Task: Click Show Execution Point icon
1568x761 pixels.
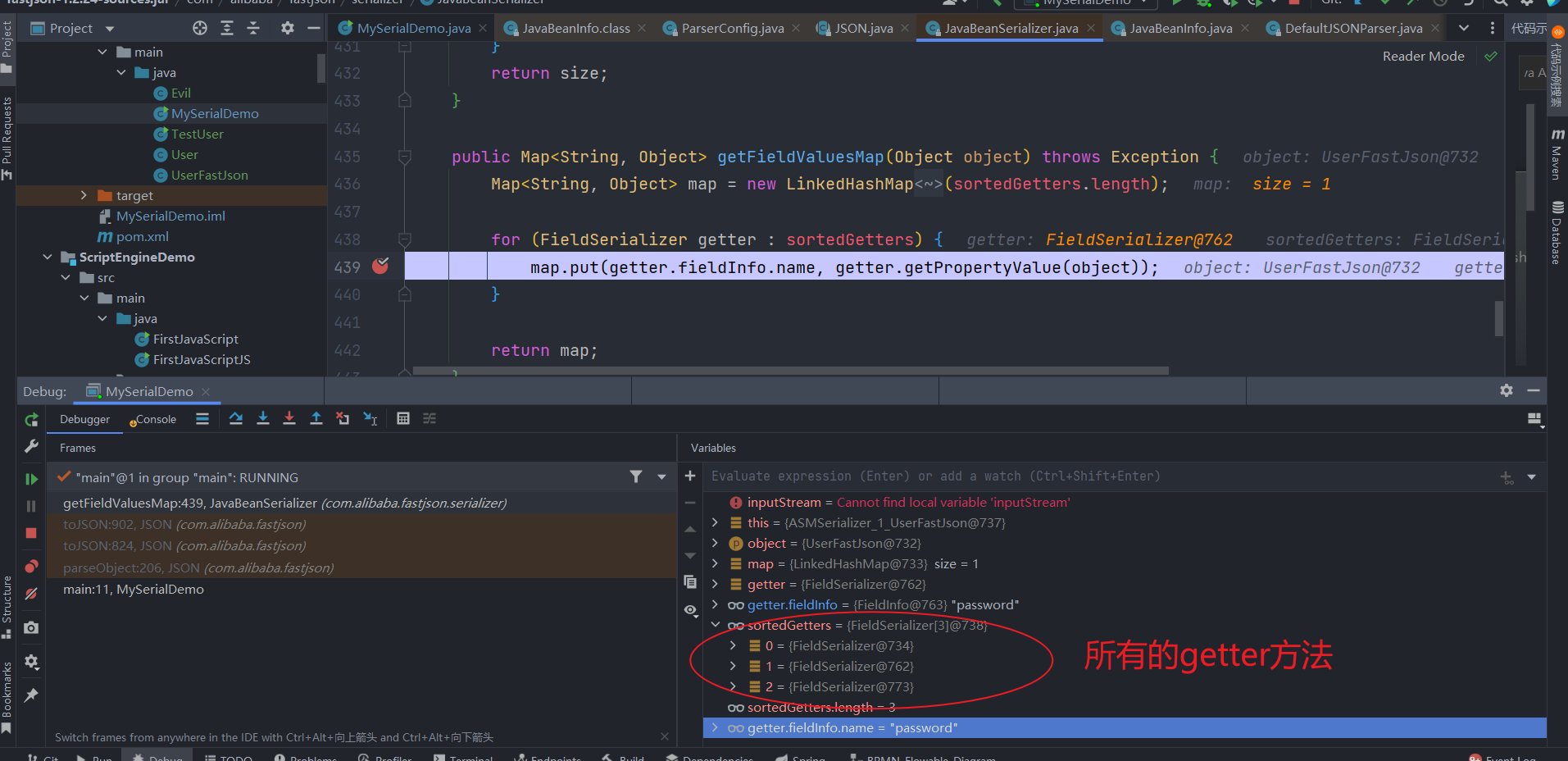Action: (202, 419)
